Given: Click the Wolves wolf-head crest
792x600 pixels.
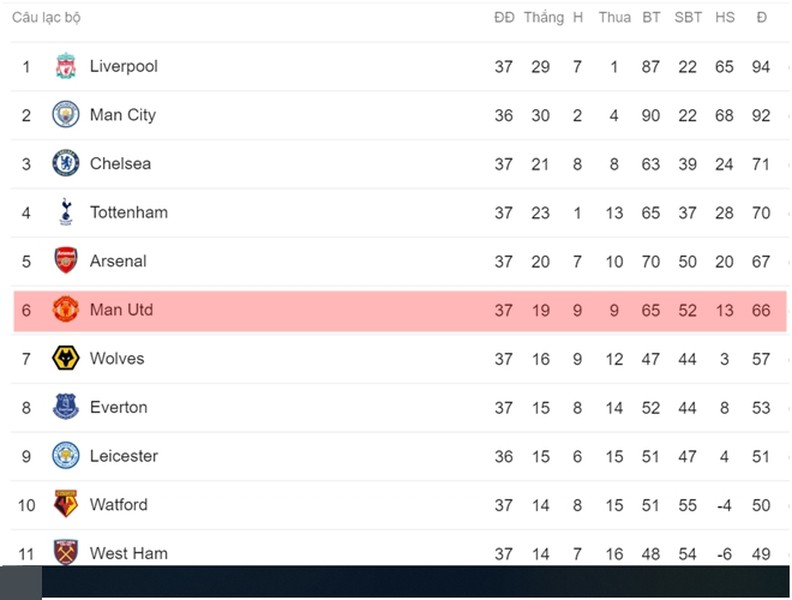Looking at the screenshot, I should (66, 358).
